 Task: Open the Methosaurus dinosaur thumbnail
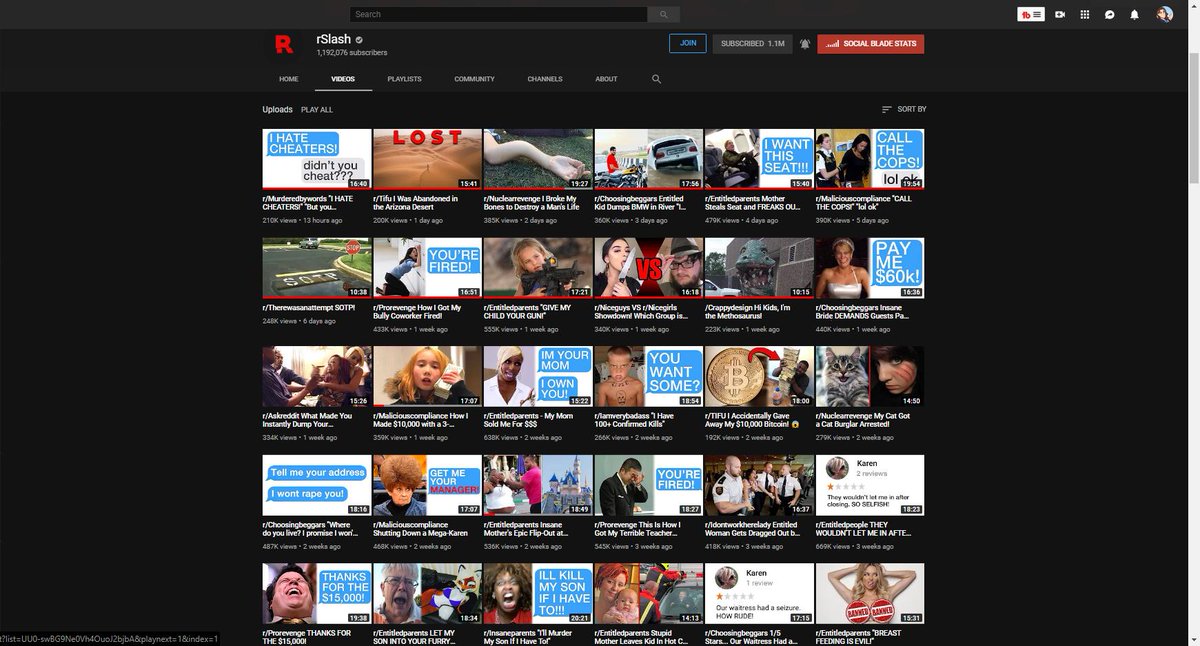759,268
